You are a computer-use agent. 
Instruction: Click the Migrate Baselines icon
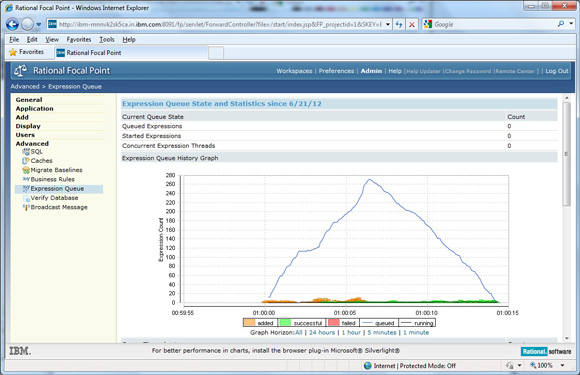[x=26, y=170]
